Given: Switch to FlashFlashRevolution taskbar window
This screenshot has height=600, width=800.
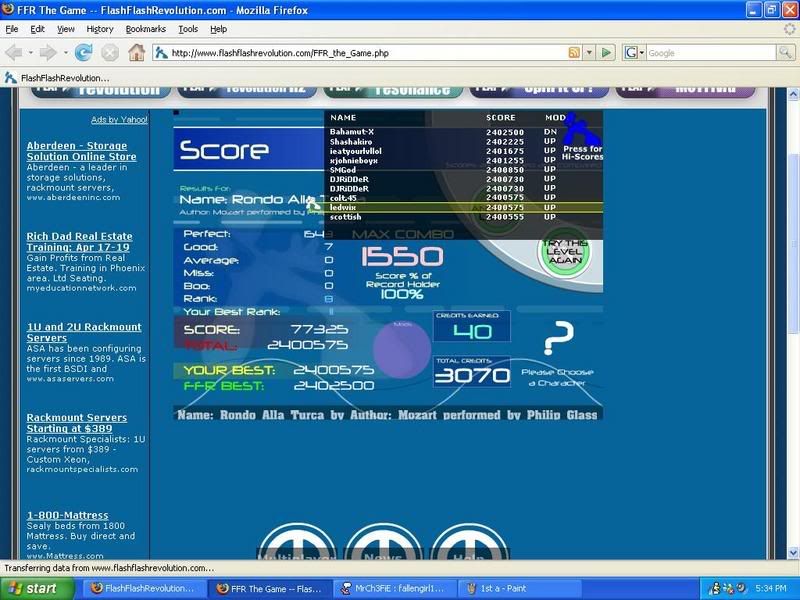Looking at the screenshot, I should point(144,588).
